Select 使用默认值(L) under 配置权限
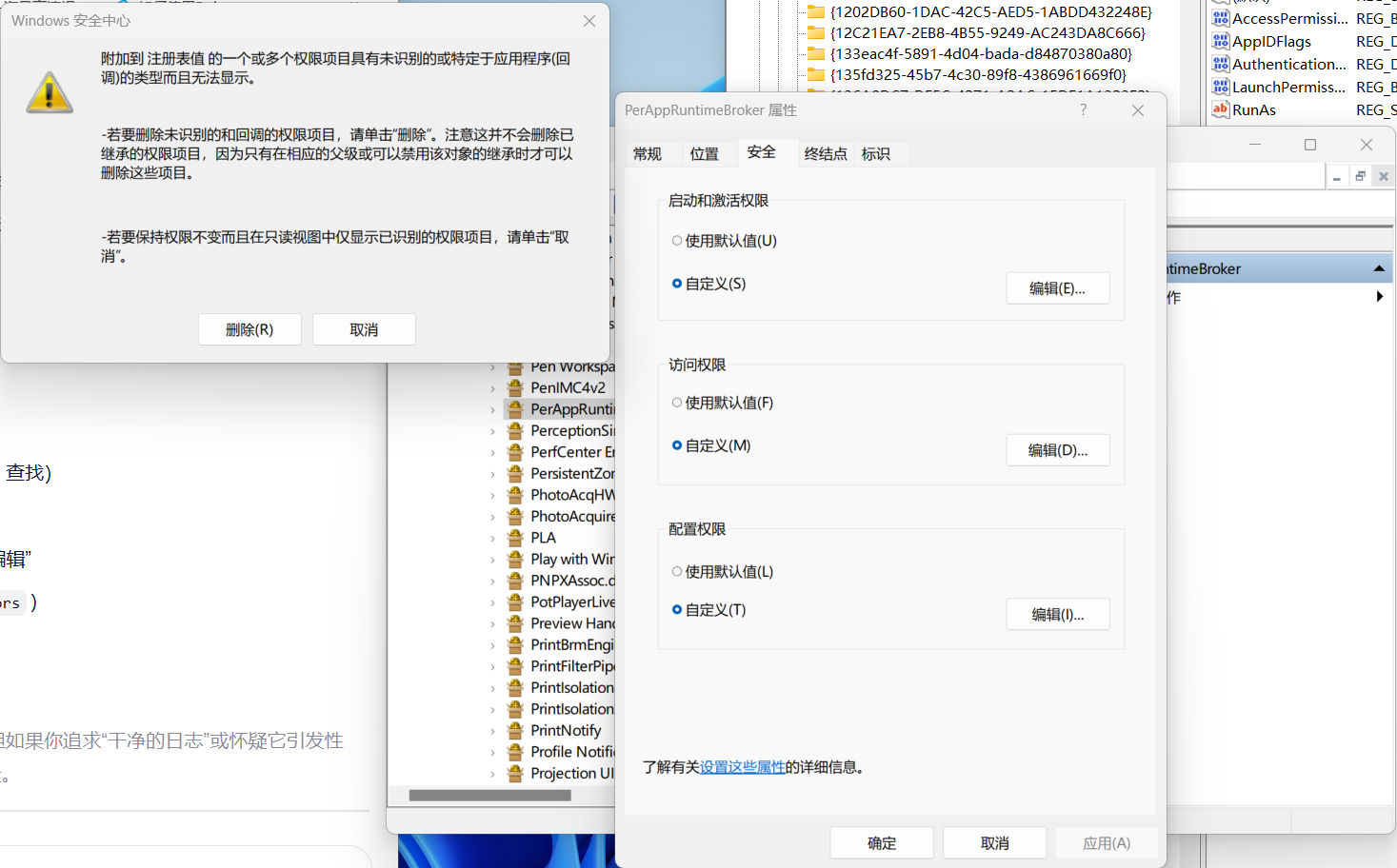 click(677, 571)
